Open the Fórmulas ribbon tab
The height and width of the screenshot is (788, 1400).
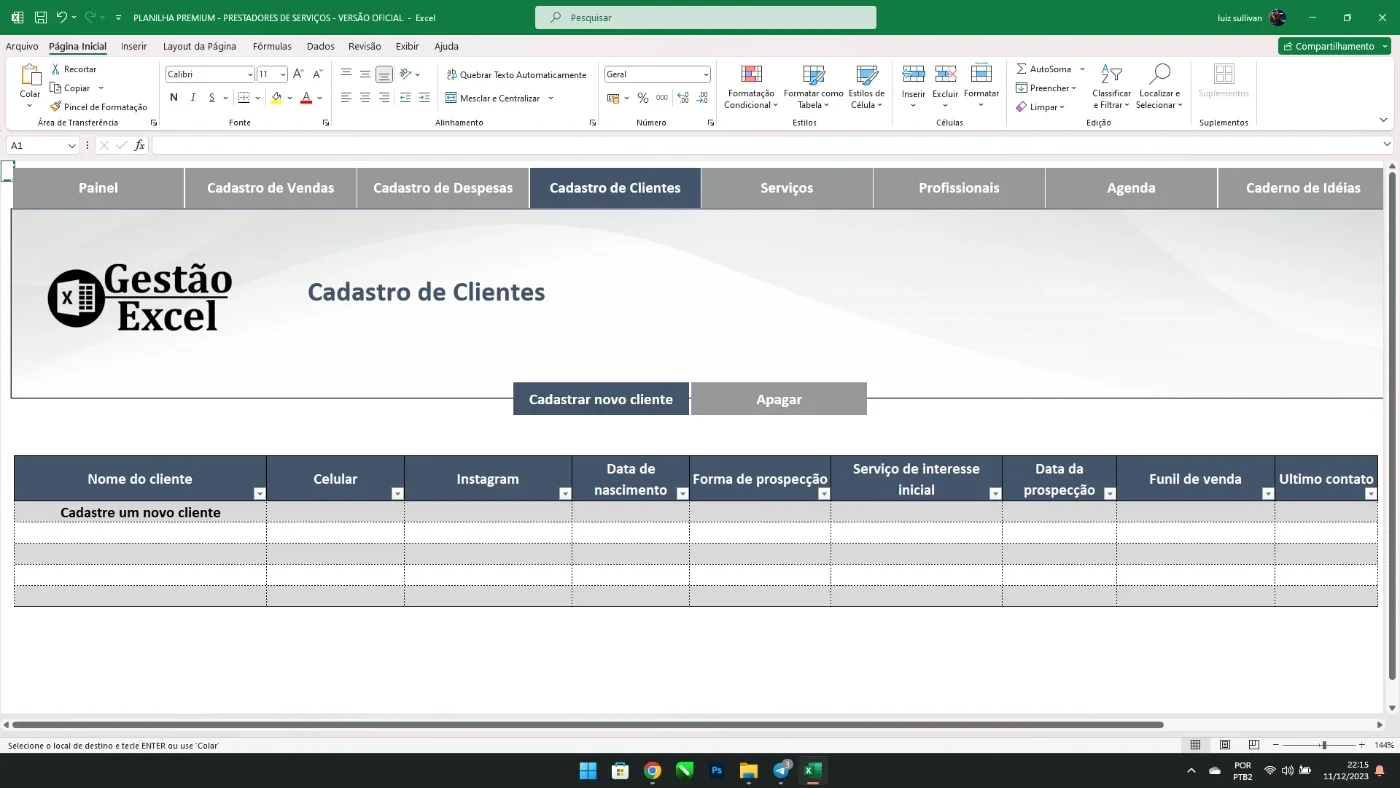[x=272, y=46]
